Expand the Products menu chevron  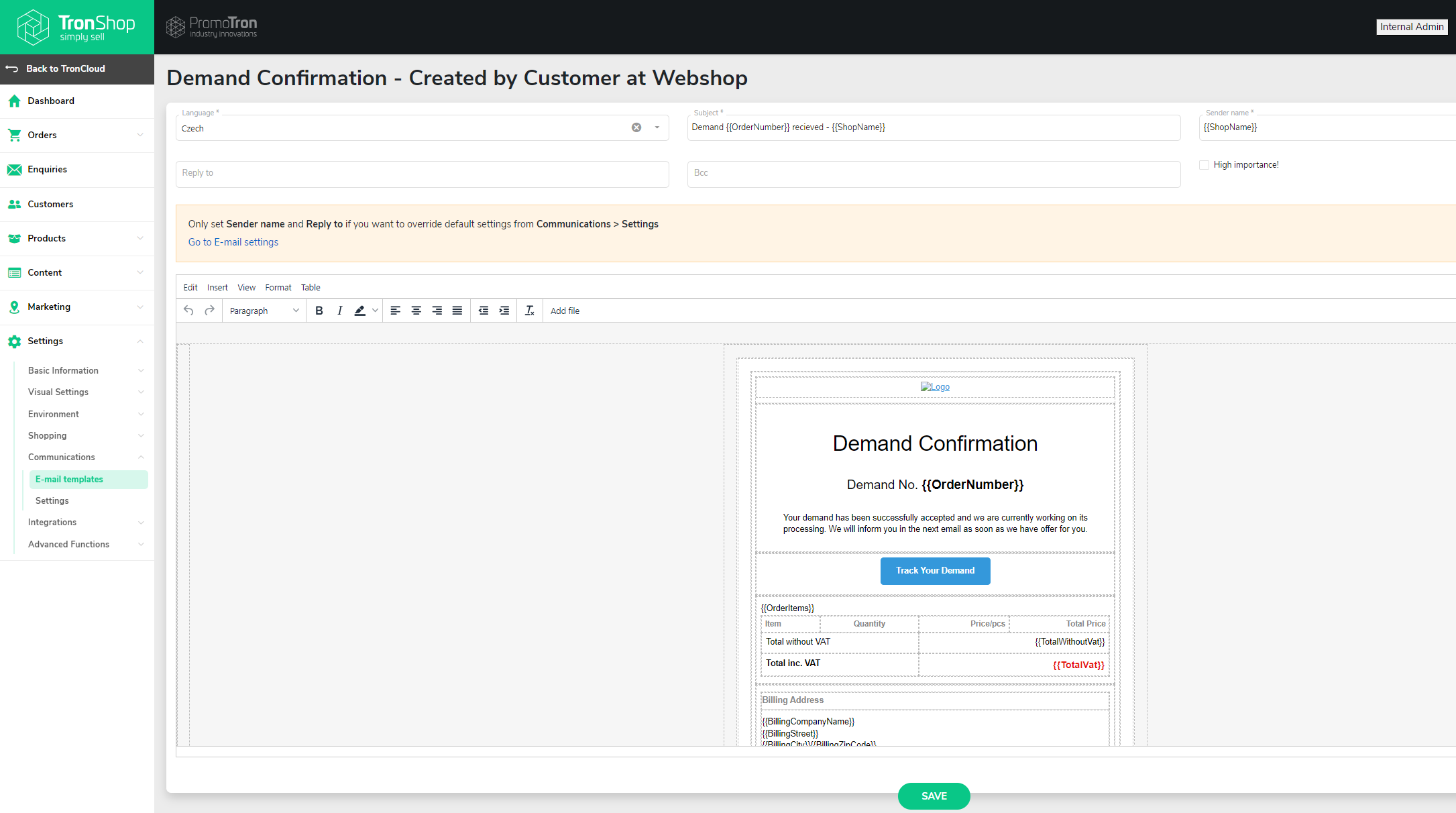pyautogui.click(x=140, y=238)
